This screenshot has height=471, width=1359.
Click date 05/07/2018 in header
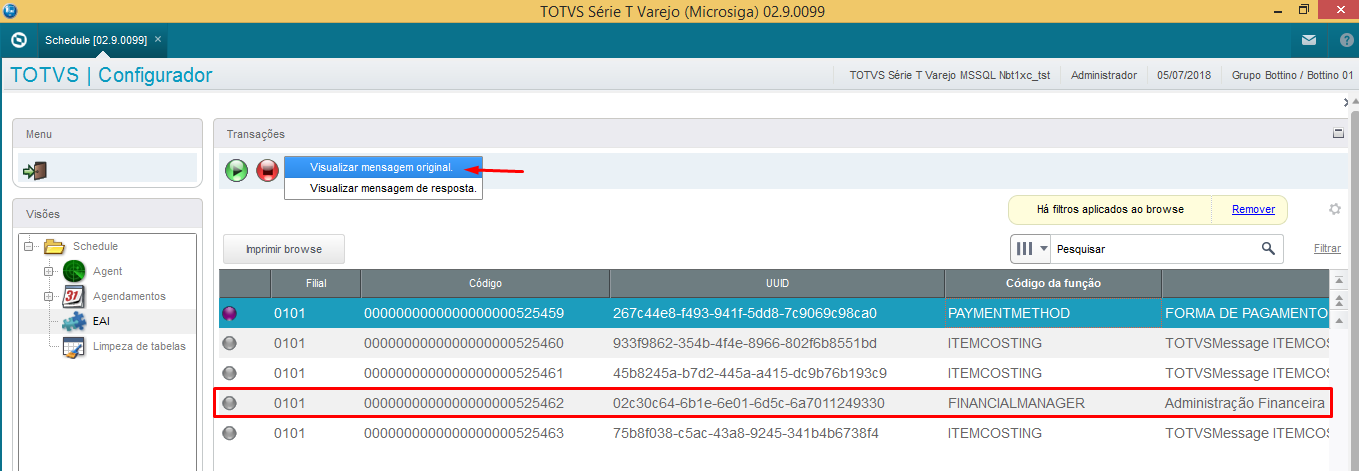coord(1184,75)
